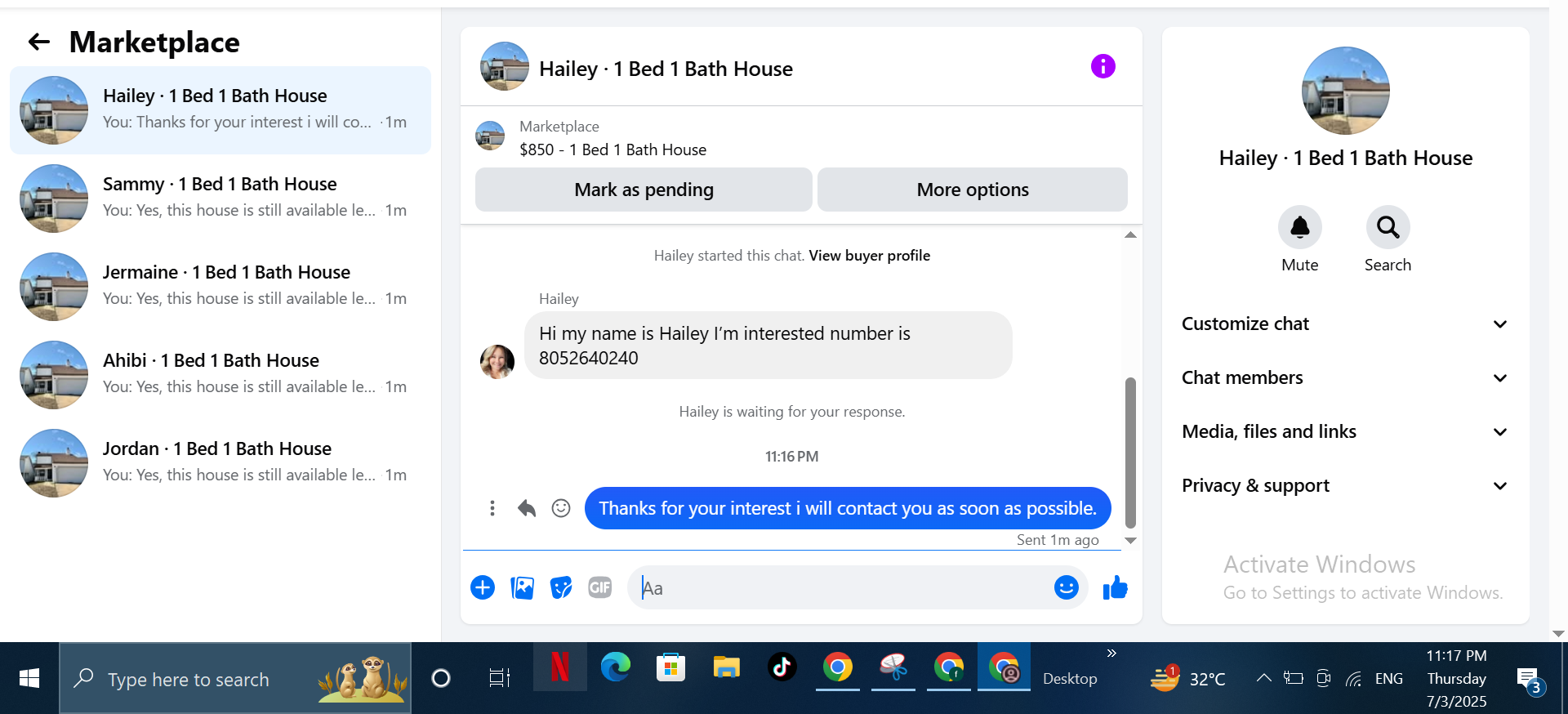Reply to sent message arrow icon

pos(527,508)
